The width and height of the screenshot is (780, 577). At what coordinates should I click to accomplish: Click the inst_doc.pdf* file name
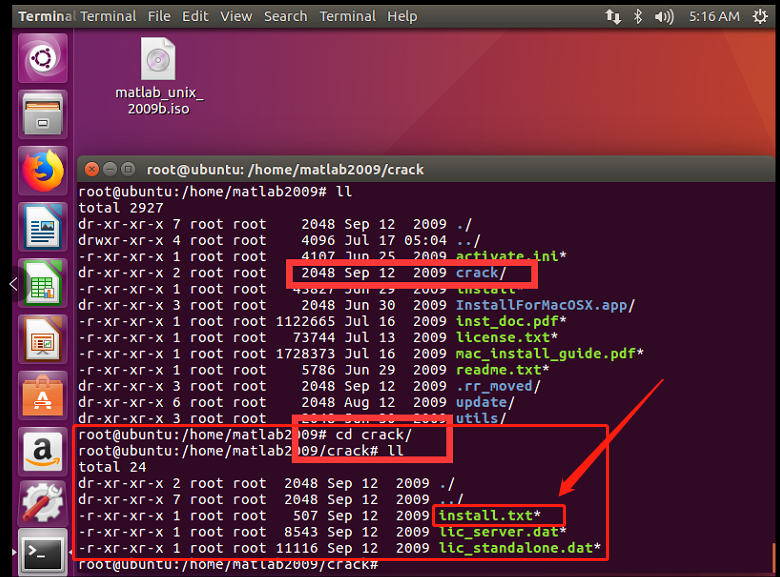[x=511, y=321]
